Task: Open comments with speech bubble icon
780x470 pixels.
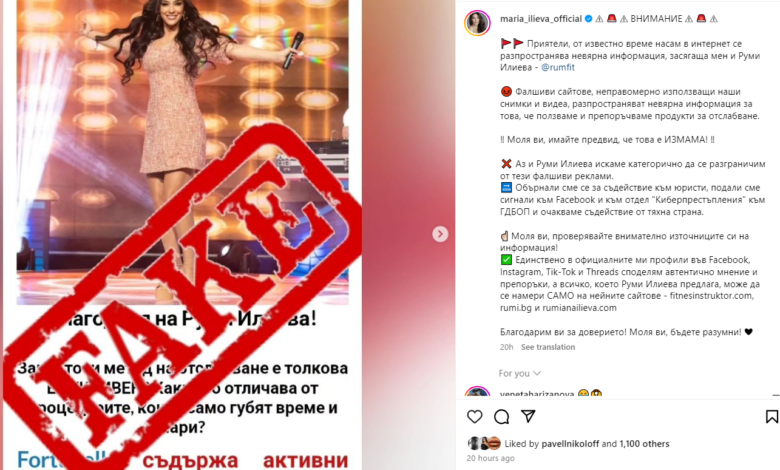Action: click(x=501, y=417)
